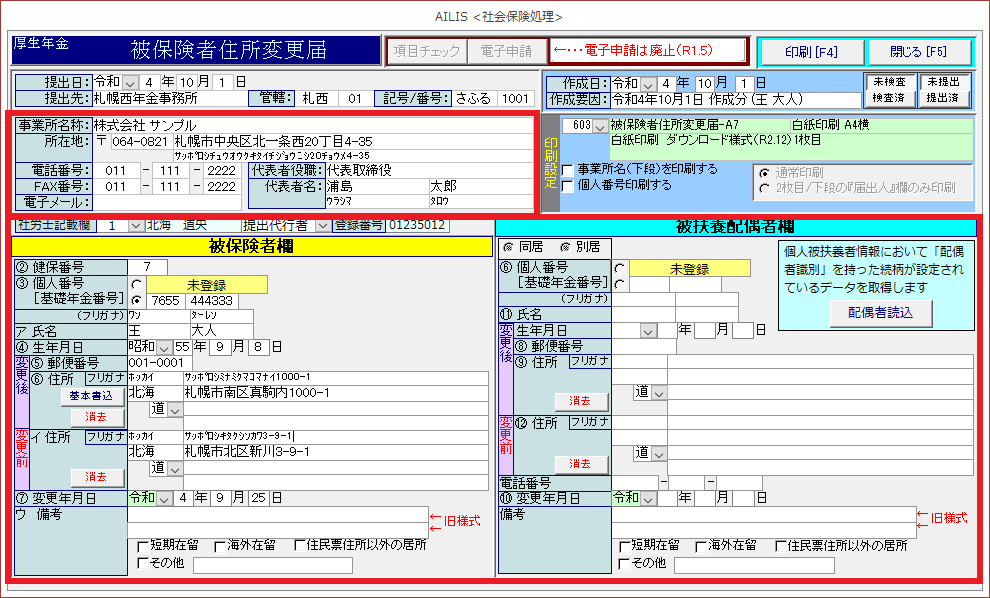Open the 昭和 era dropdown for insured birthdate
Screen dimensions: 990x598
tap(167, 347)
